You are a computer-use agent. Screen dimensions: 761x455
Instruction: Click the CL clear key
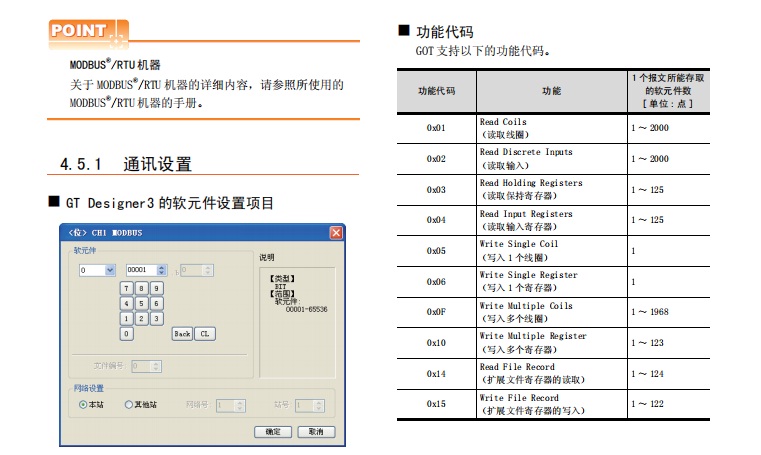tap(204, 334)
